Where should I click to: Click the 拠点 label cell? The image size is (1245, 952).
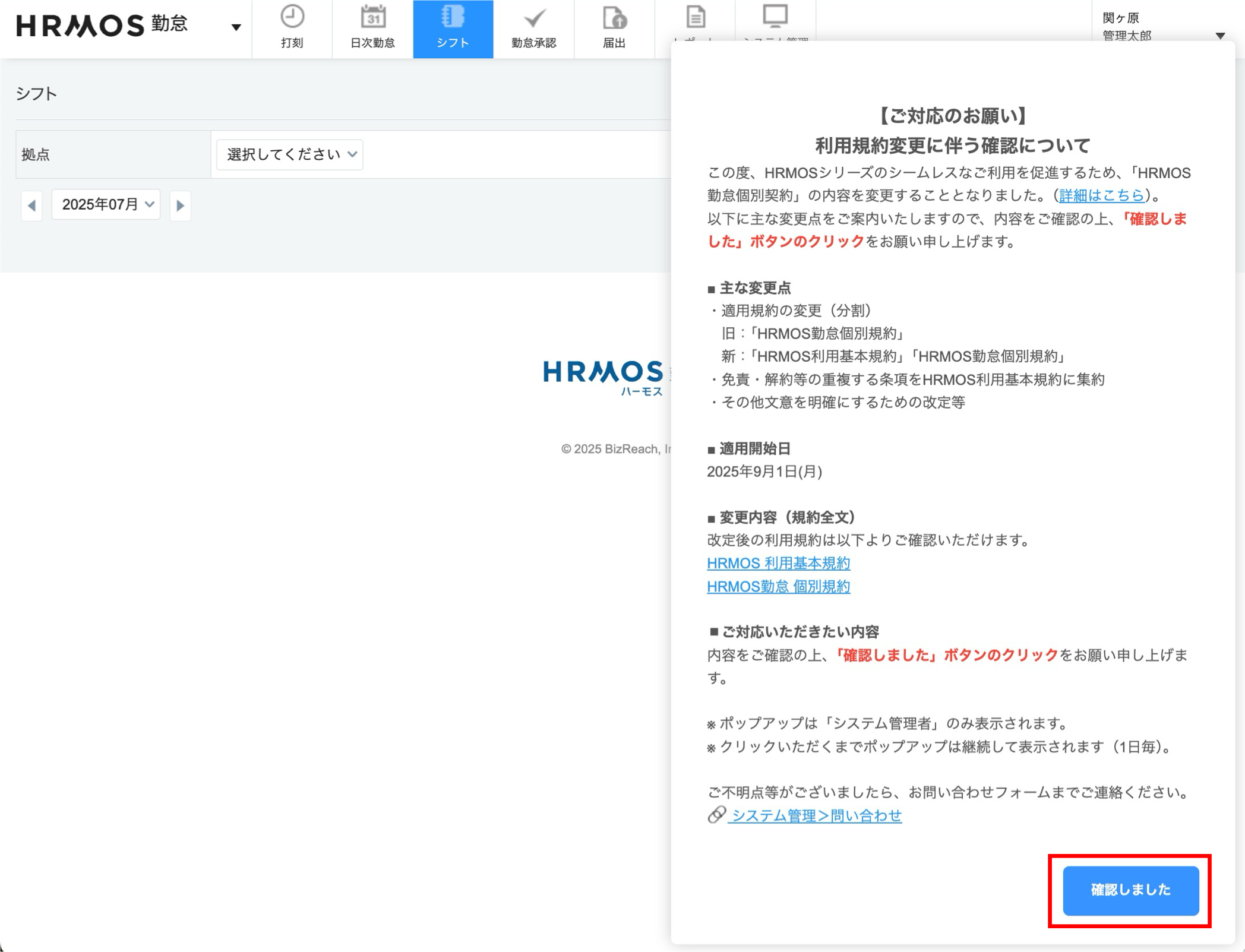click(x=113, y=154)
